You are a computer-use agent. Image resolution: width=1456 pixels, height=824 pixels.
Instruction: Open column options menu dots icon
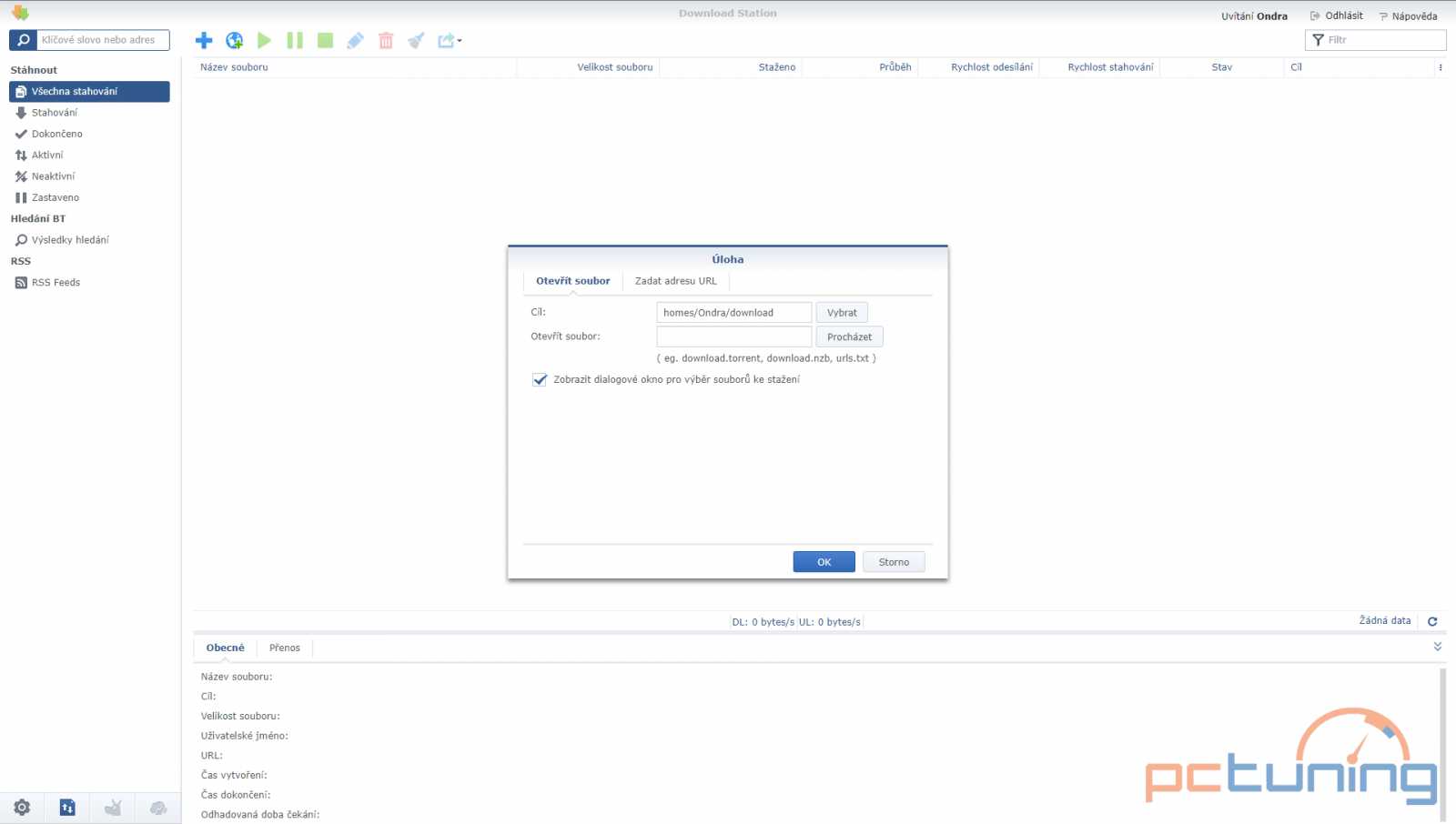[1440, 67]
